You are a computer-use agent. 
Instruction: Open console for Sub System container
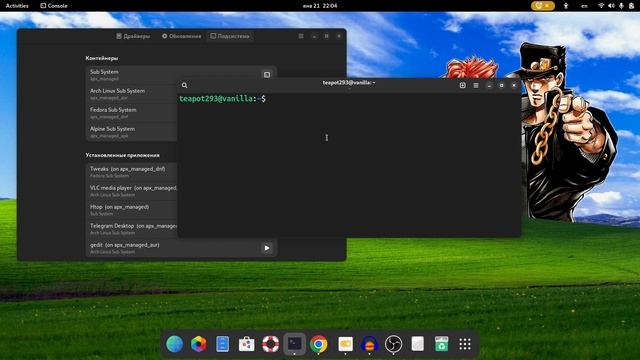267,75
